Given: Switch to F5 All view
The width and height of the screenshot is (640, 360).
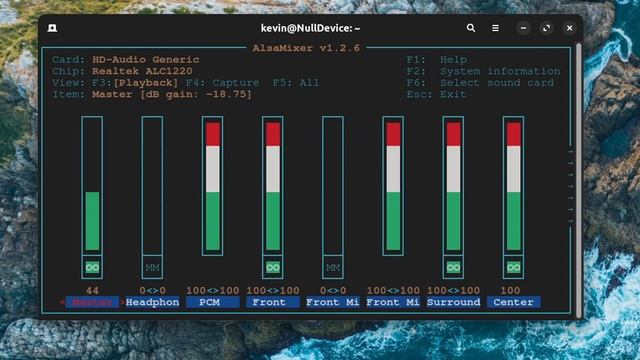Looking at the screenshot, I should (x=296, y=83).
